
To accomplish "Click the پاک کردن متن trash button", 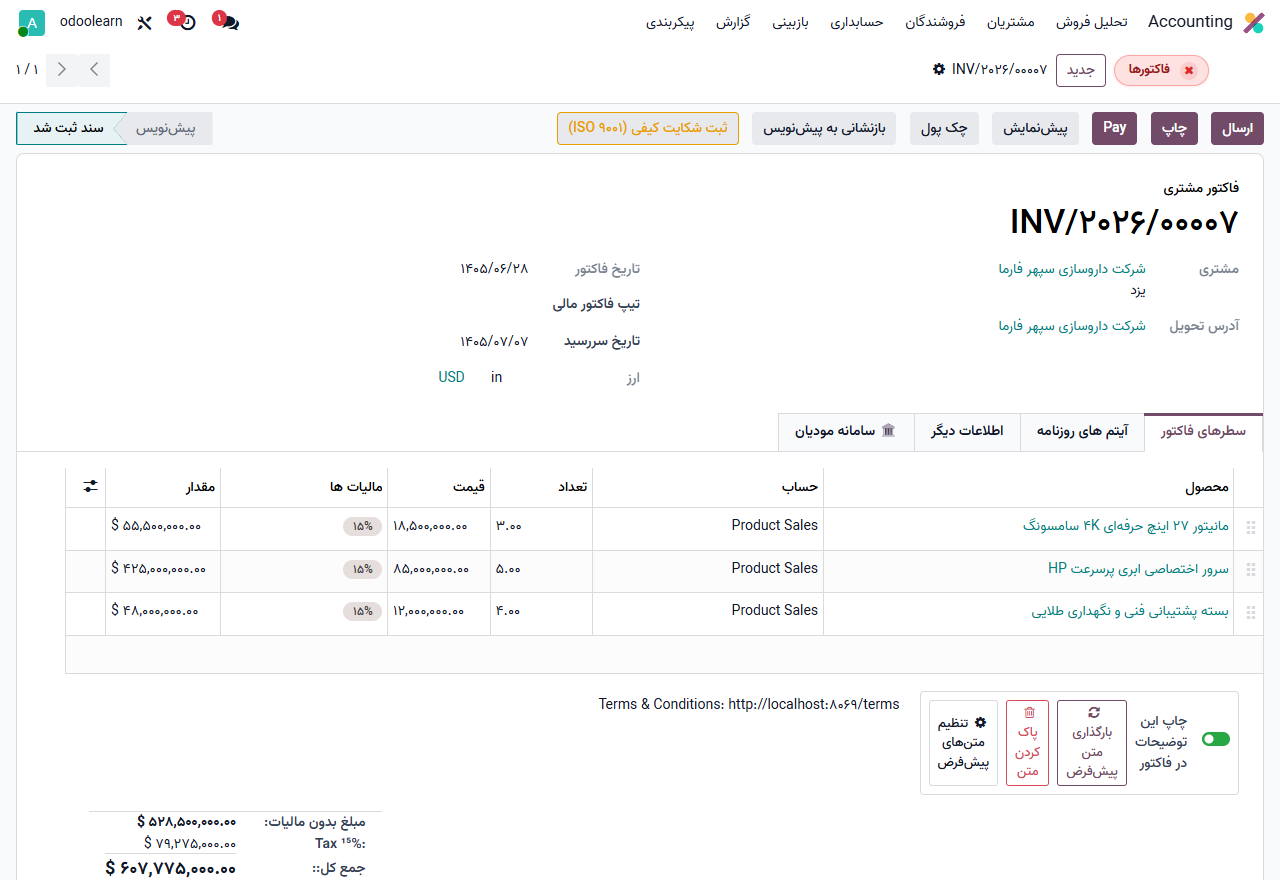I will tap(1028, 742).
